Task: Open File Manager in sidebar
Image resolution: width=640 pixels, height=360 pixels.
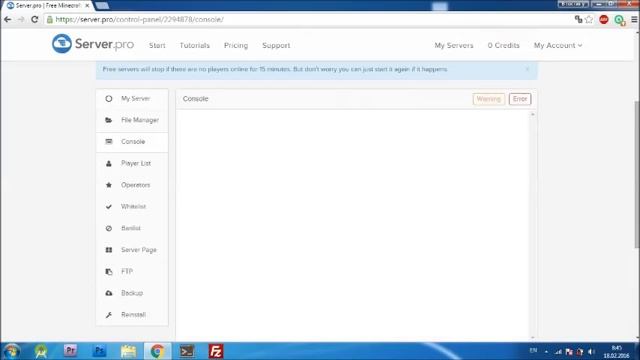Action: (132, 120)
